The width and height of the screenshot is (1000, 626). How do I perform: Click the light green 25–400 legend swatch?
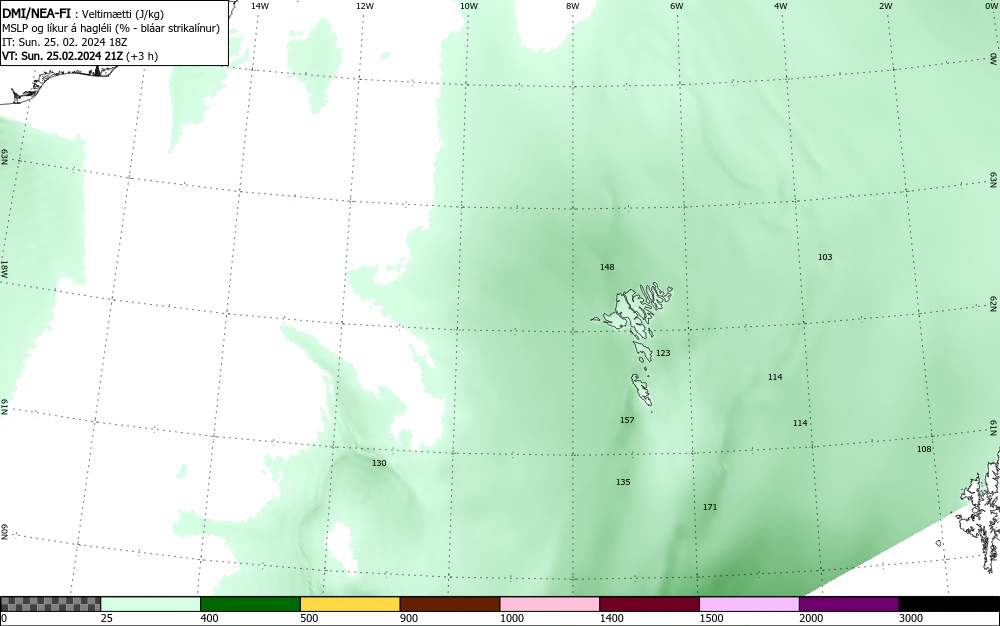[x=151, y=604]
